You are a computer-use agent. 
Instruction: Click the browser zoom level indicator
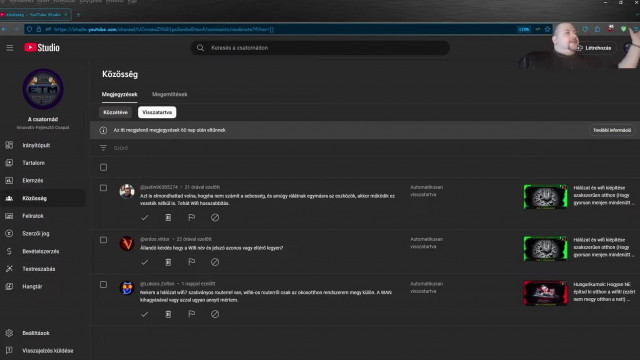pos(524,29)
